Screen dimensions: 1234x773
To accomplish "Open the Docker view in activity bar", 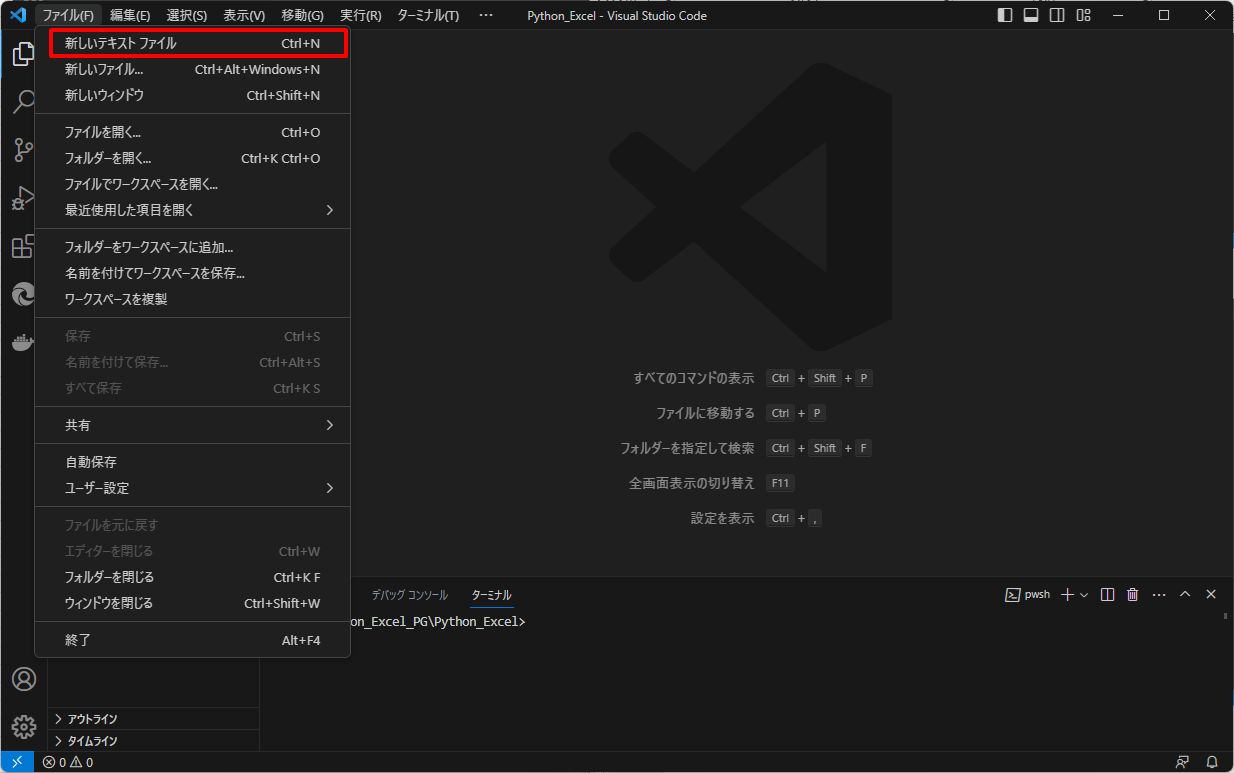I will coord(23,342).
